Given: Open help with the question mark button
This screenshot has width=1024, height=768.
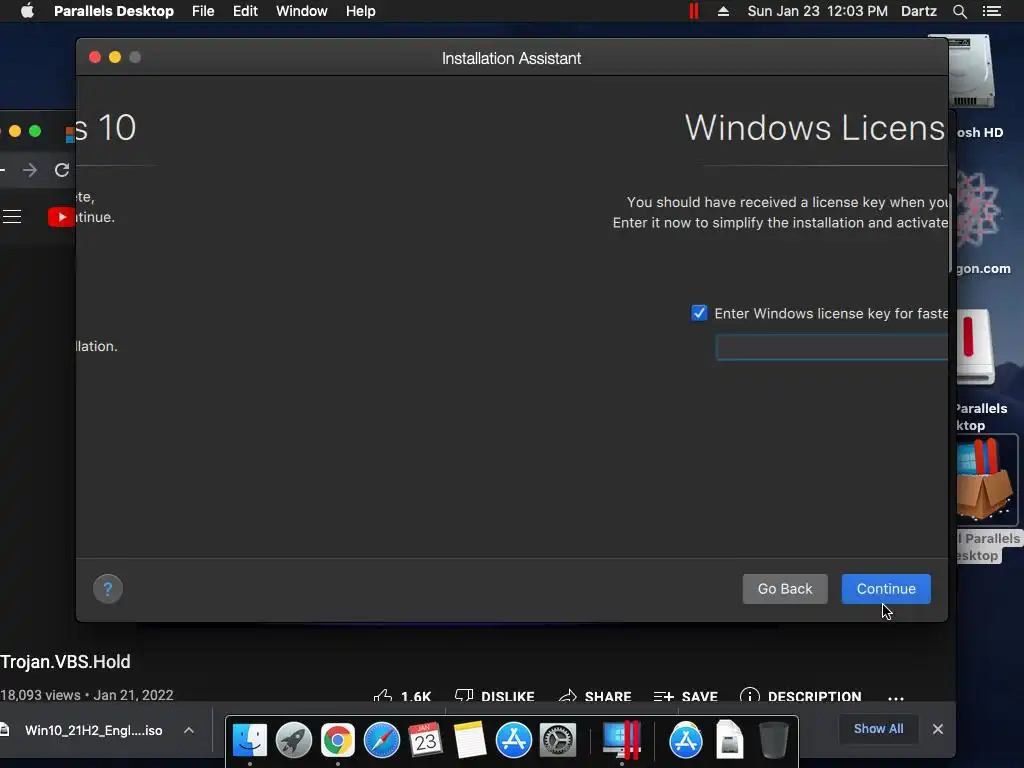Looking at the screenshot, I should tap(108, 589).
